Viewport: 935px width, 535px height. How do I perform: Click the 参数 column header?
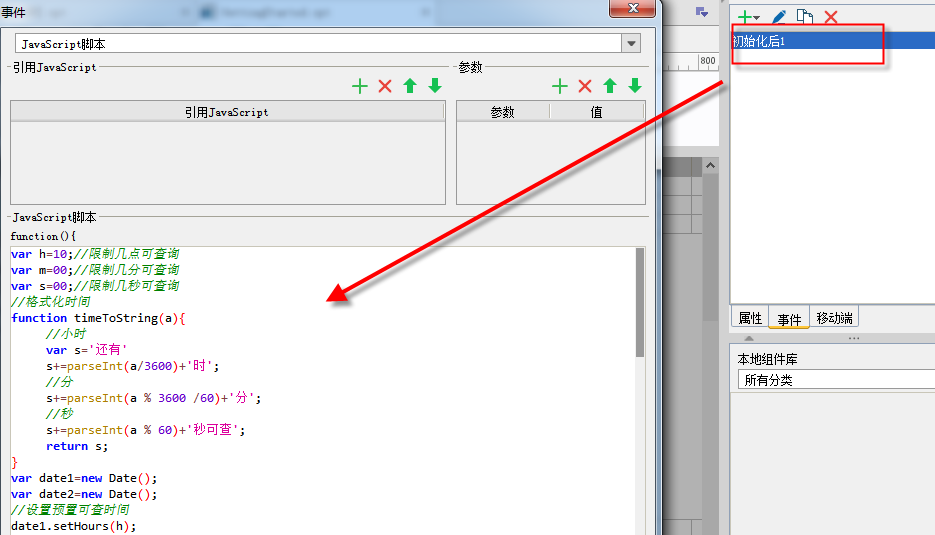coord(503,112)
